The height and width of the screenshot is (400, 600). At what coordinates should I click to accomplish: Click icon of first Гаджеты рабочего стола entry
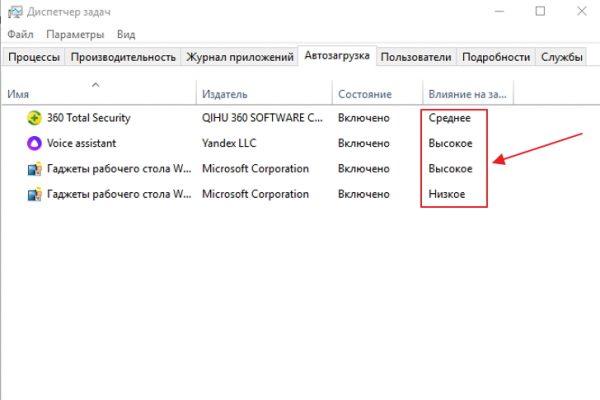point(34,169)
